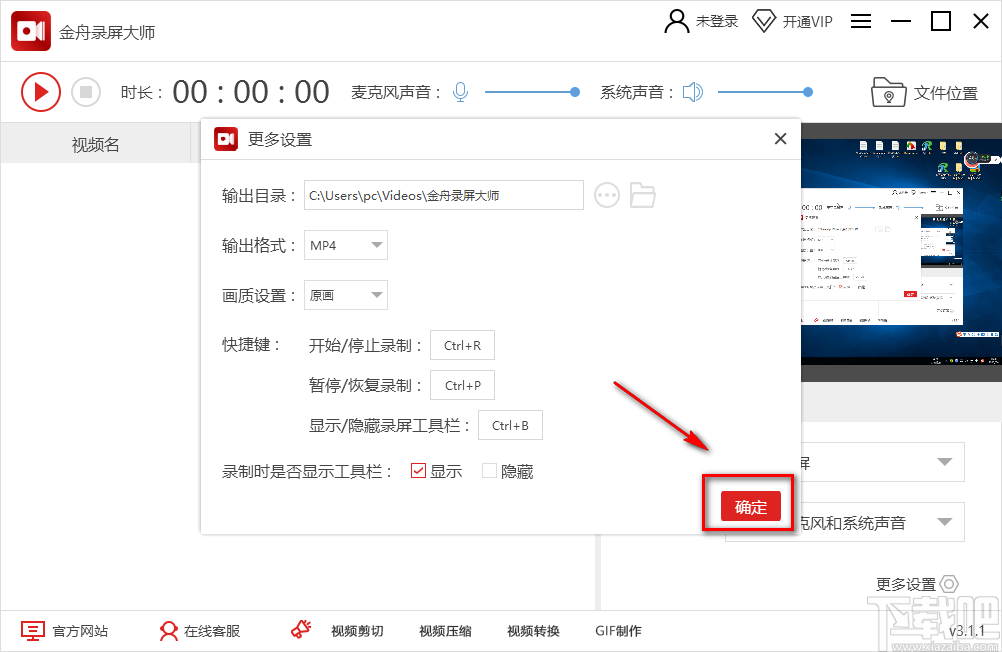Check the 隐藏 toolbar checkbox
Viewport: 1002px width, 652px height.
click(489, 471)
